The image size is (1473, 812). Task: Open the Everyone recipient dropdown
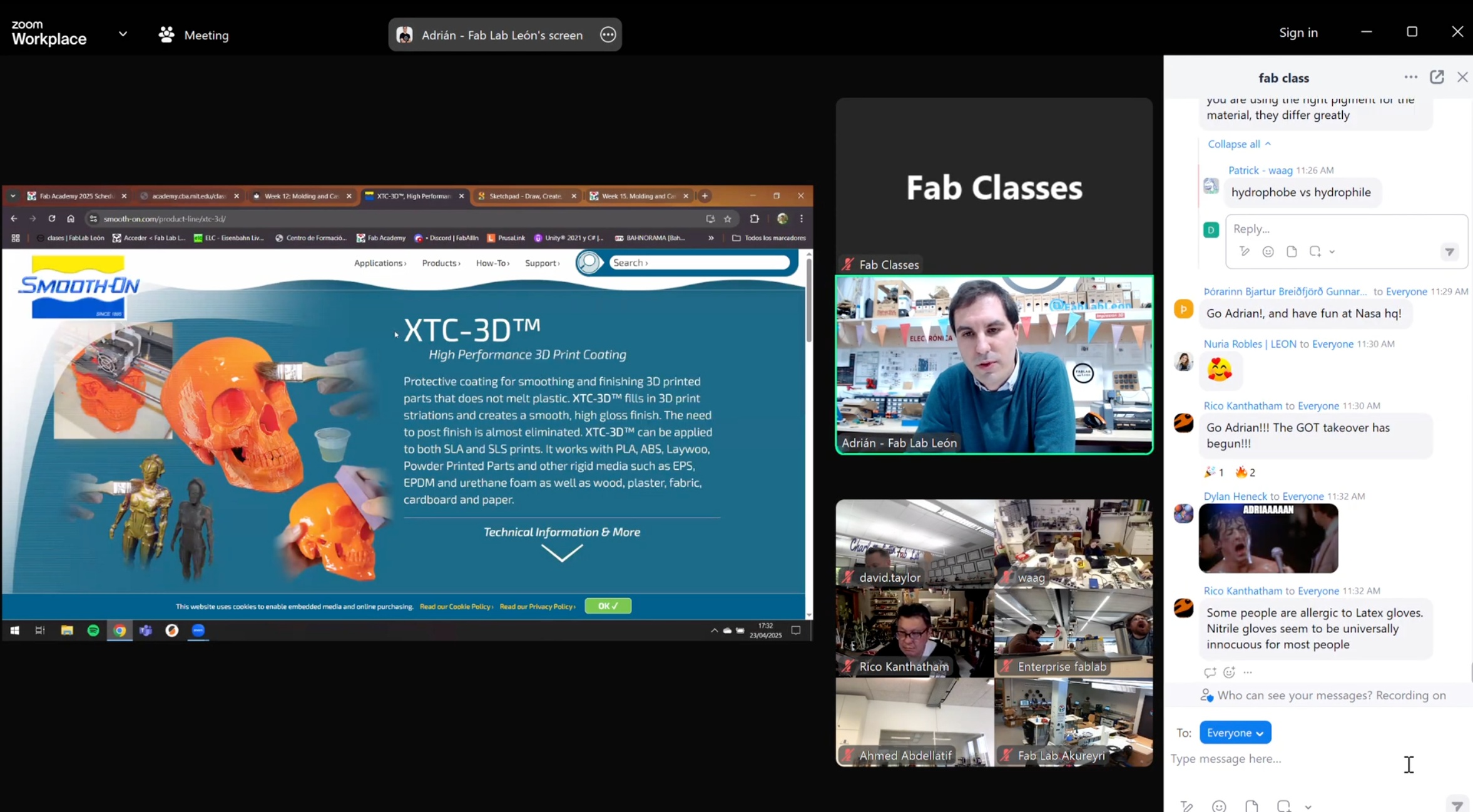coord(1235,733)
